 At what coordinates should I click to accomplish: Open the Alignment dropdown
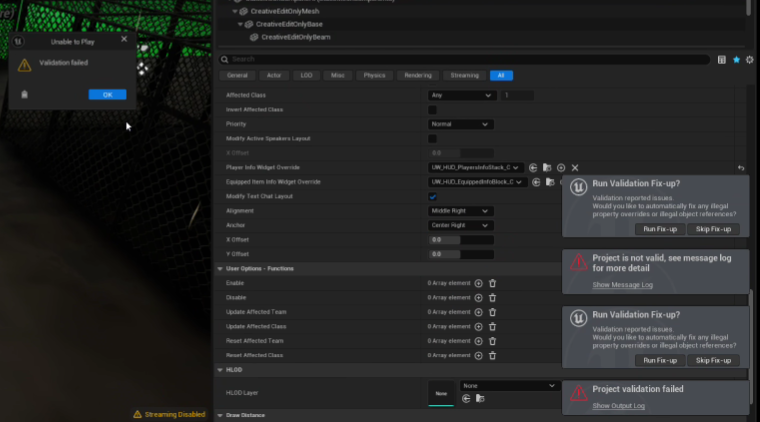coord(460,211)
